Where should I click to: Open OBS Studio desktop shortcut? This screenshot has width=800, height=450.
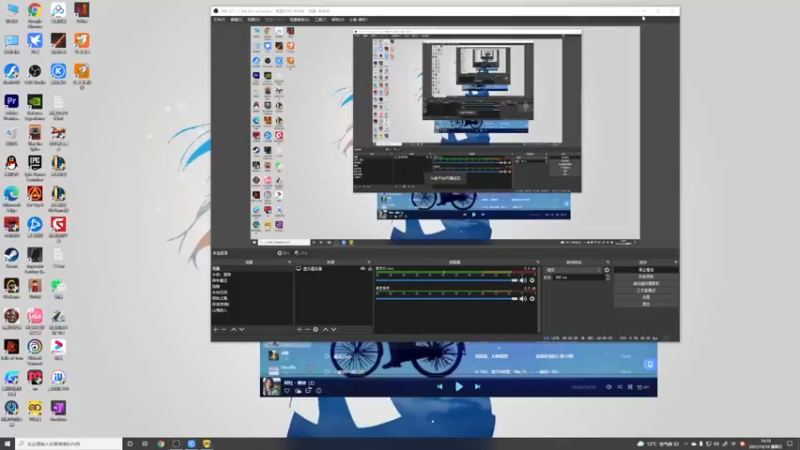tap(35, 74)
